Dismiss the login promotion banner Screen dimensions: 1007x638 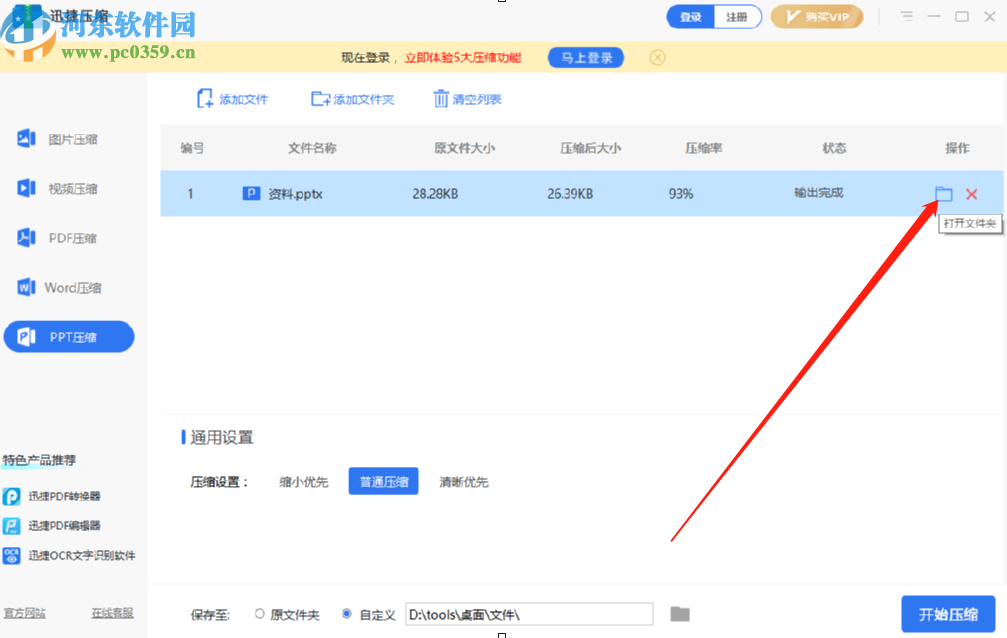(657, 57)
